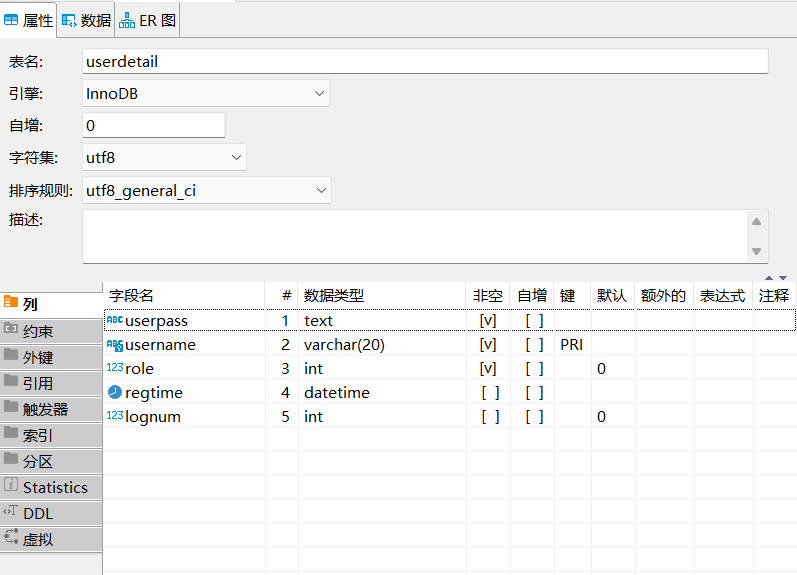Click the 约束 sidebar icon
Image resolution: width=797 pixels, height=575 pixels.
pos(11,328)
